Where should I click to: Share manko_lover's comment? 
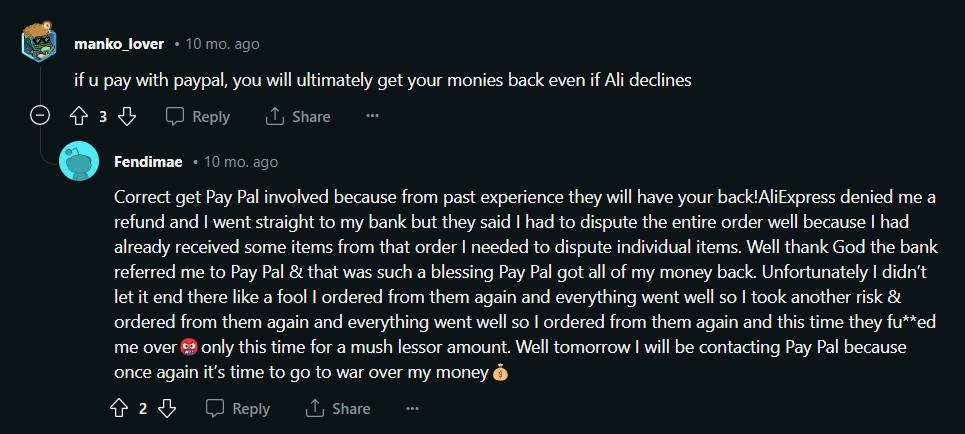click(298, 117)
